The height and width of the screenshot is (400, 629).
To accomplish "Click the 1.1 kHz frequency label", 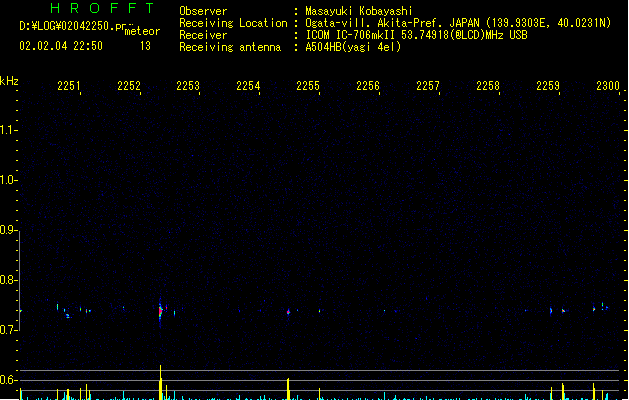I will click(8, 130).
